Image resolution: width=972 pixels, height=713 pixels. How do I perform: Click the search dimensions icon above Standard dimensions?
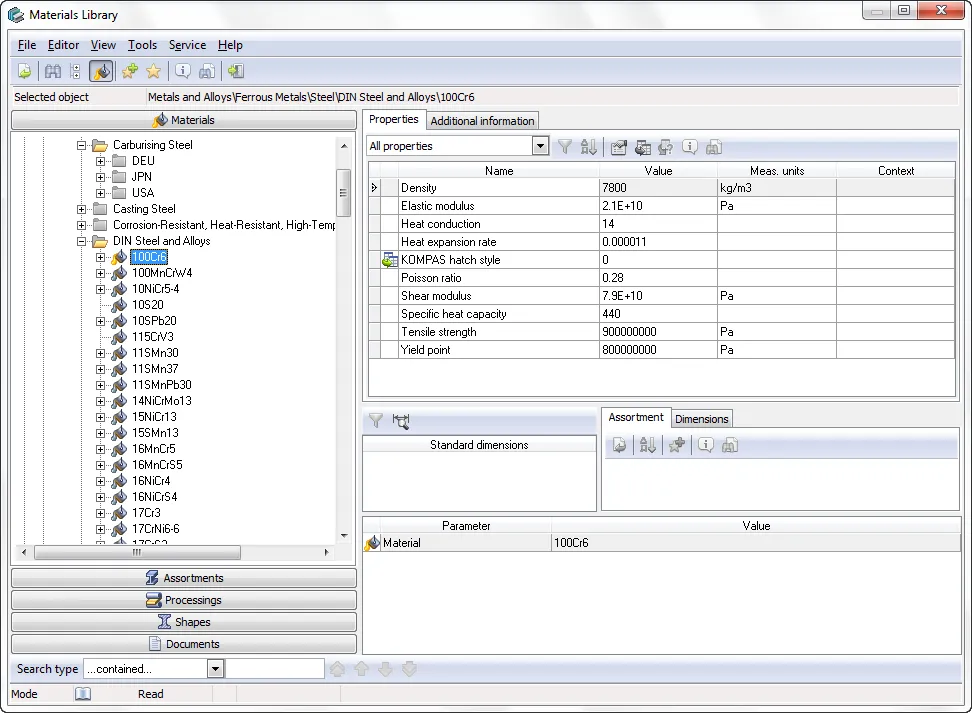[x=402, y=421]
